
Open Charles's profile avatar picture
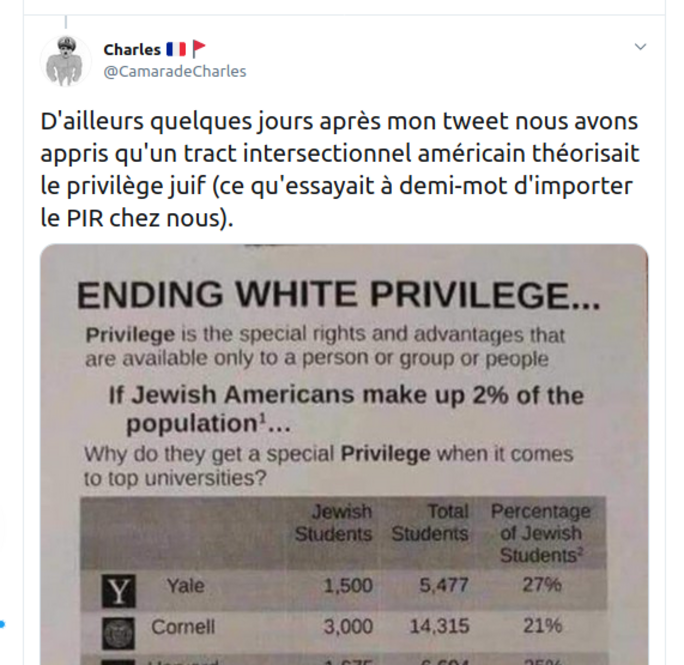click(x=65, y=60)
